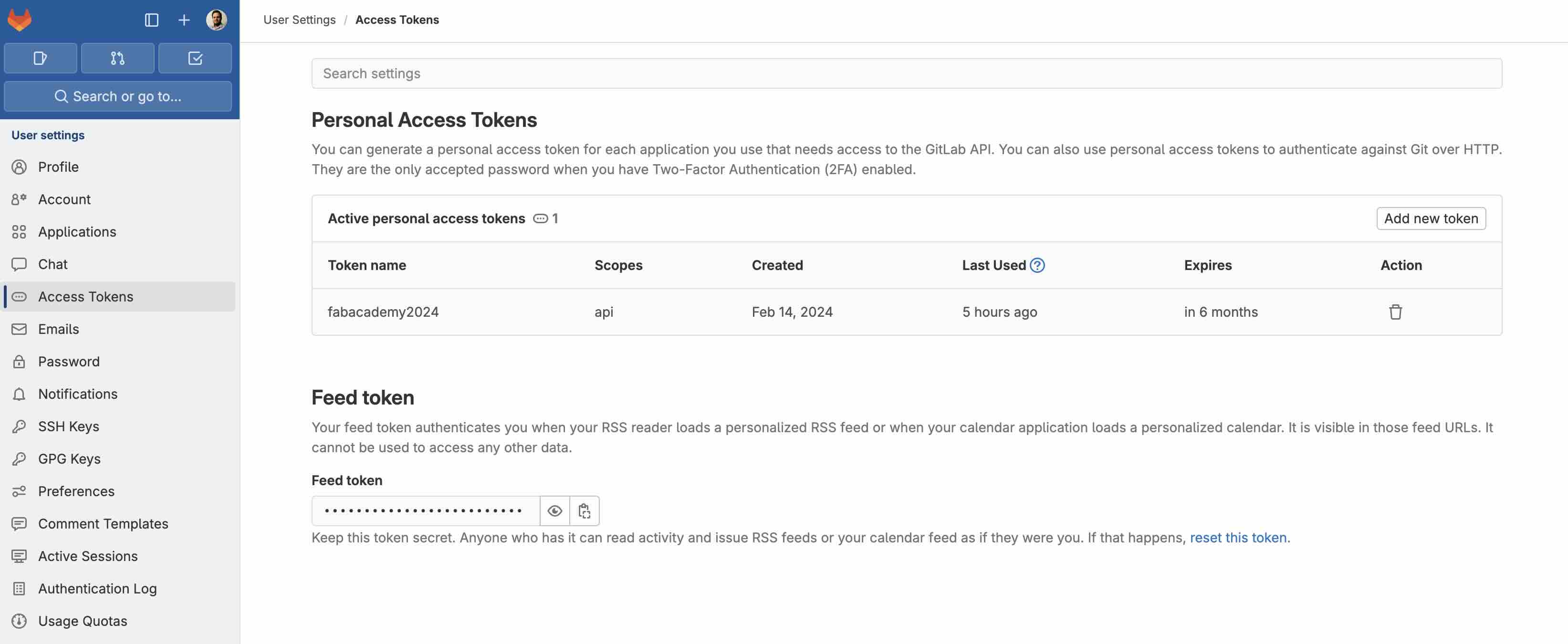Click the copy icon for feed token

[x=584, y=511]
